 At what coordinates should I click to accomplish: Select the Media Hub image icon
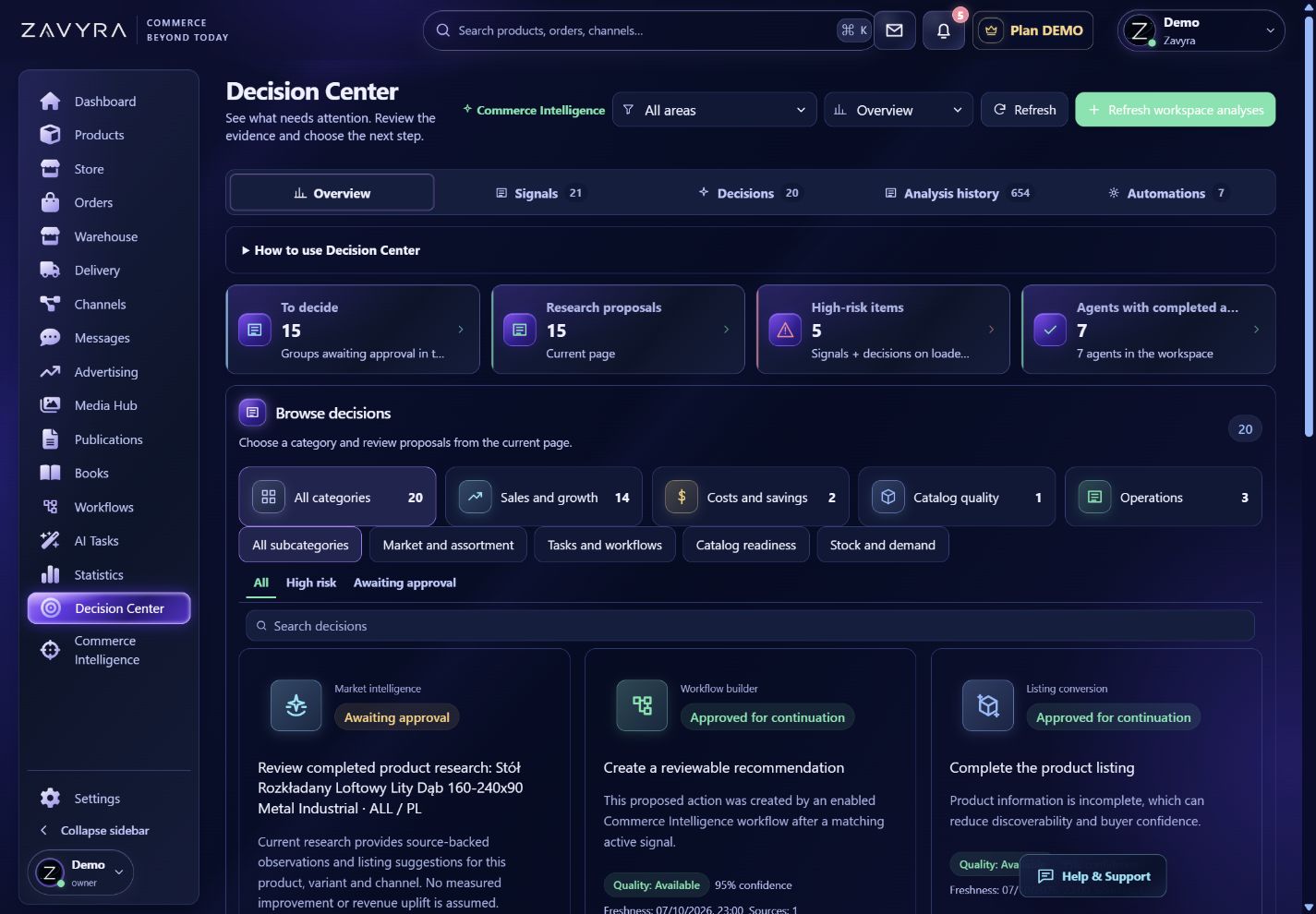(x=50, y=405)
